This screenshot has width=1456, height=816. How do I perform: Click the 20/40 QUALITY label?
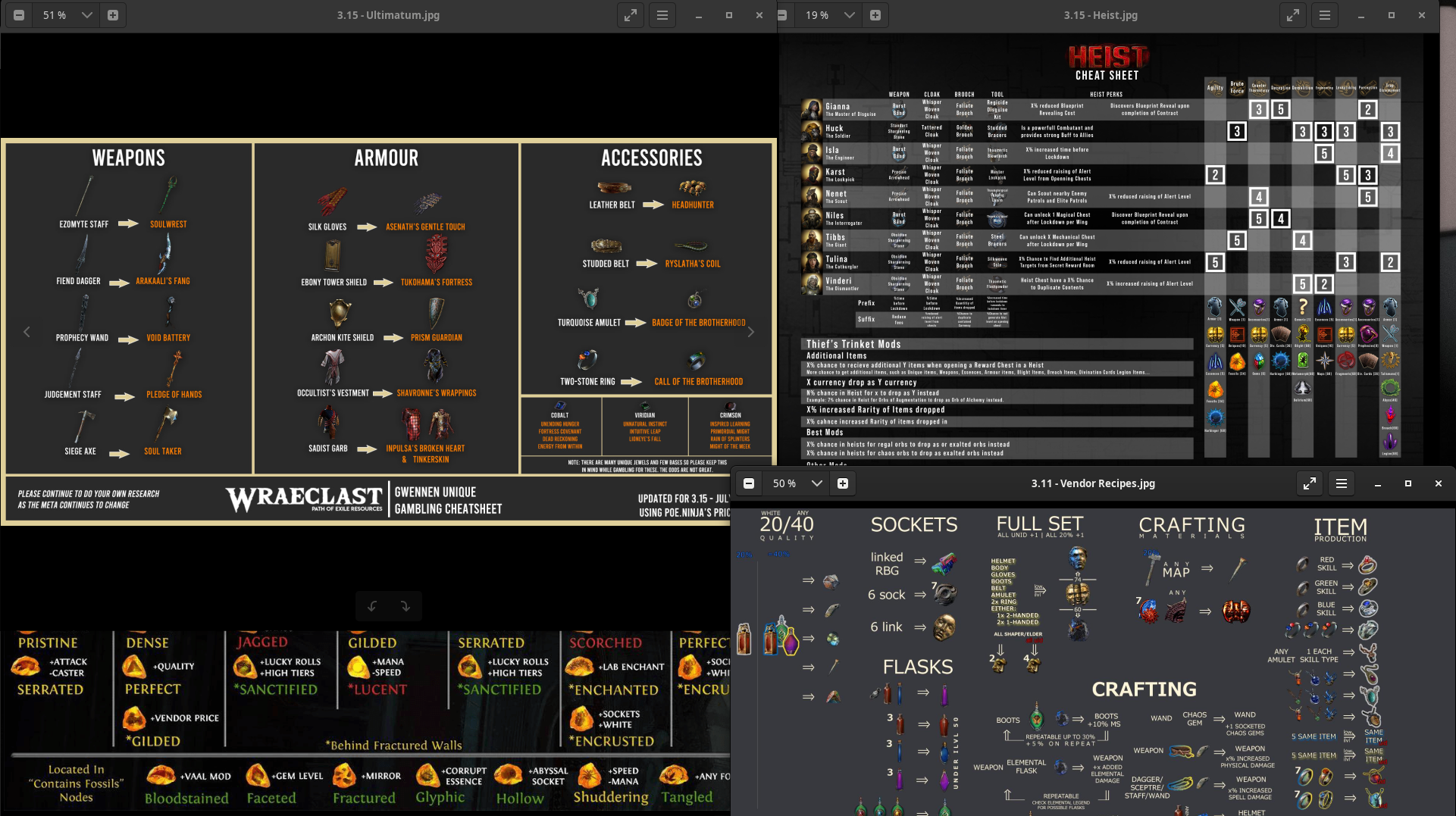click(x=787, y=527)
